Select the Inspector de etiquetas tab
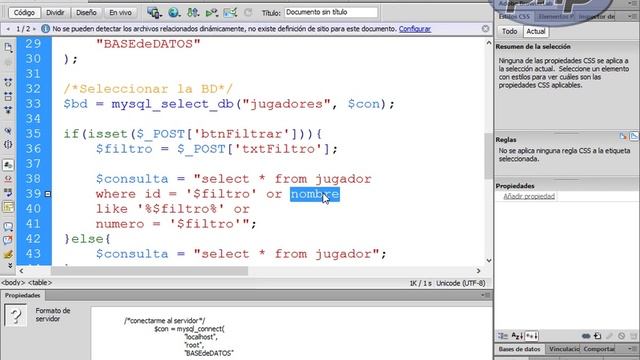 [597, 17]
